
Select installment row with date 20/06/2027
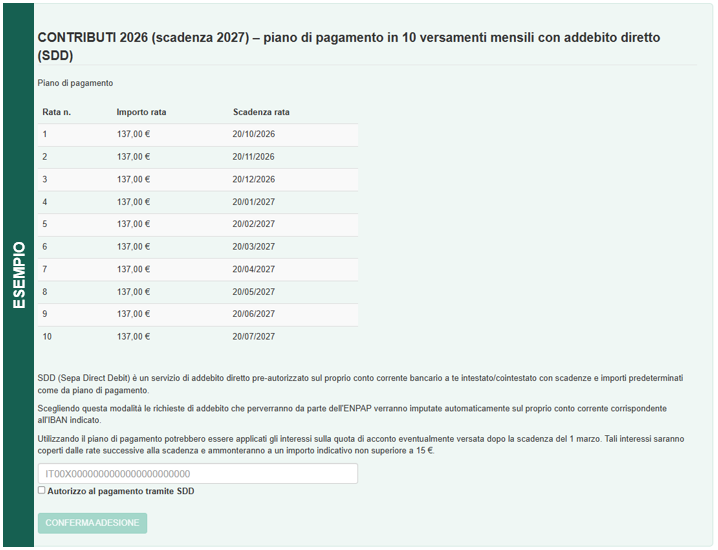coord(198,314)
